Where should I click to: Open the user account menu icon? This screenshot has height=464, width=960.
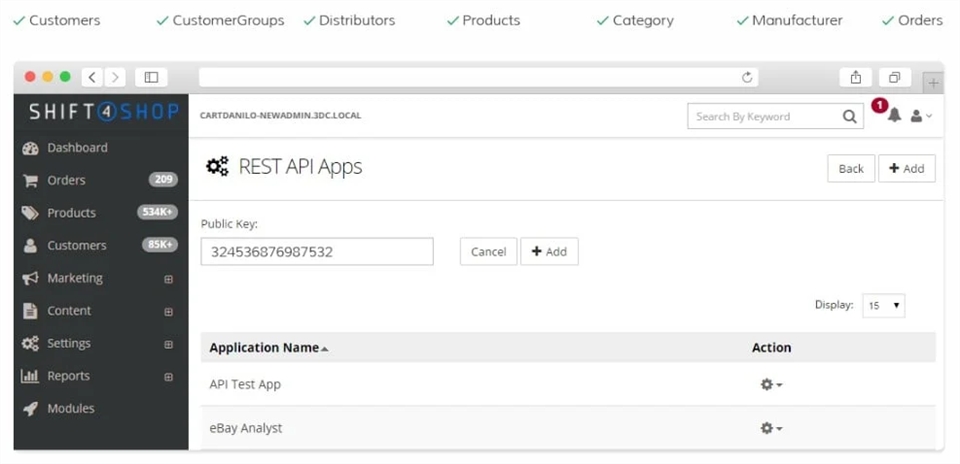click(x=920, y=116)
